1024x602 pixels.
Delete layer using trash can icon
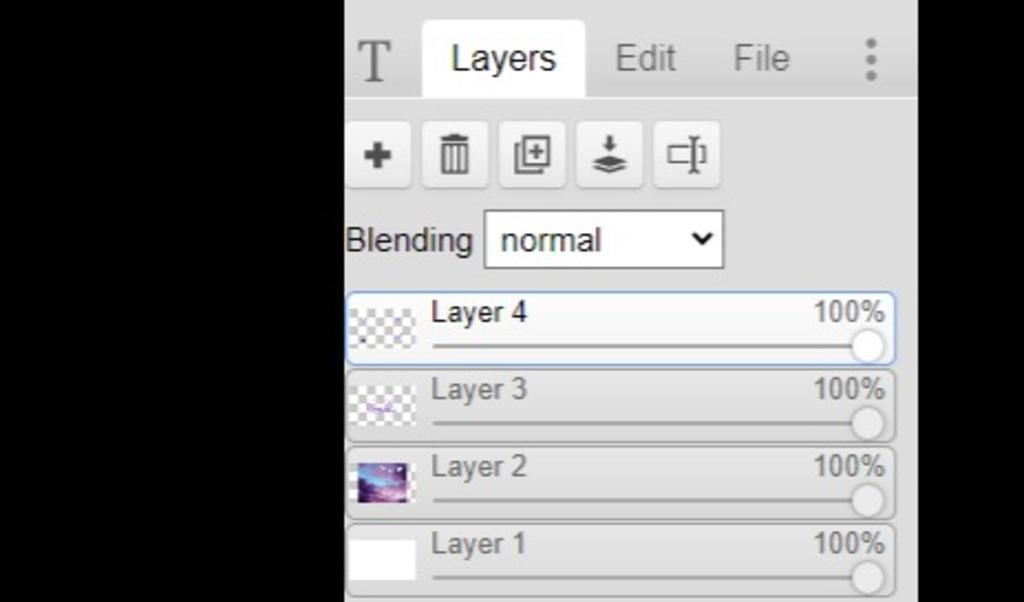click(455, 155)
